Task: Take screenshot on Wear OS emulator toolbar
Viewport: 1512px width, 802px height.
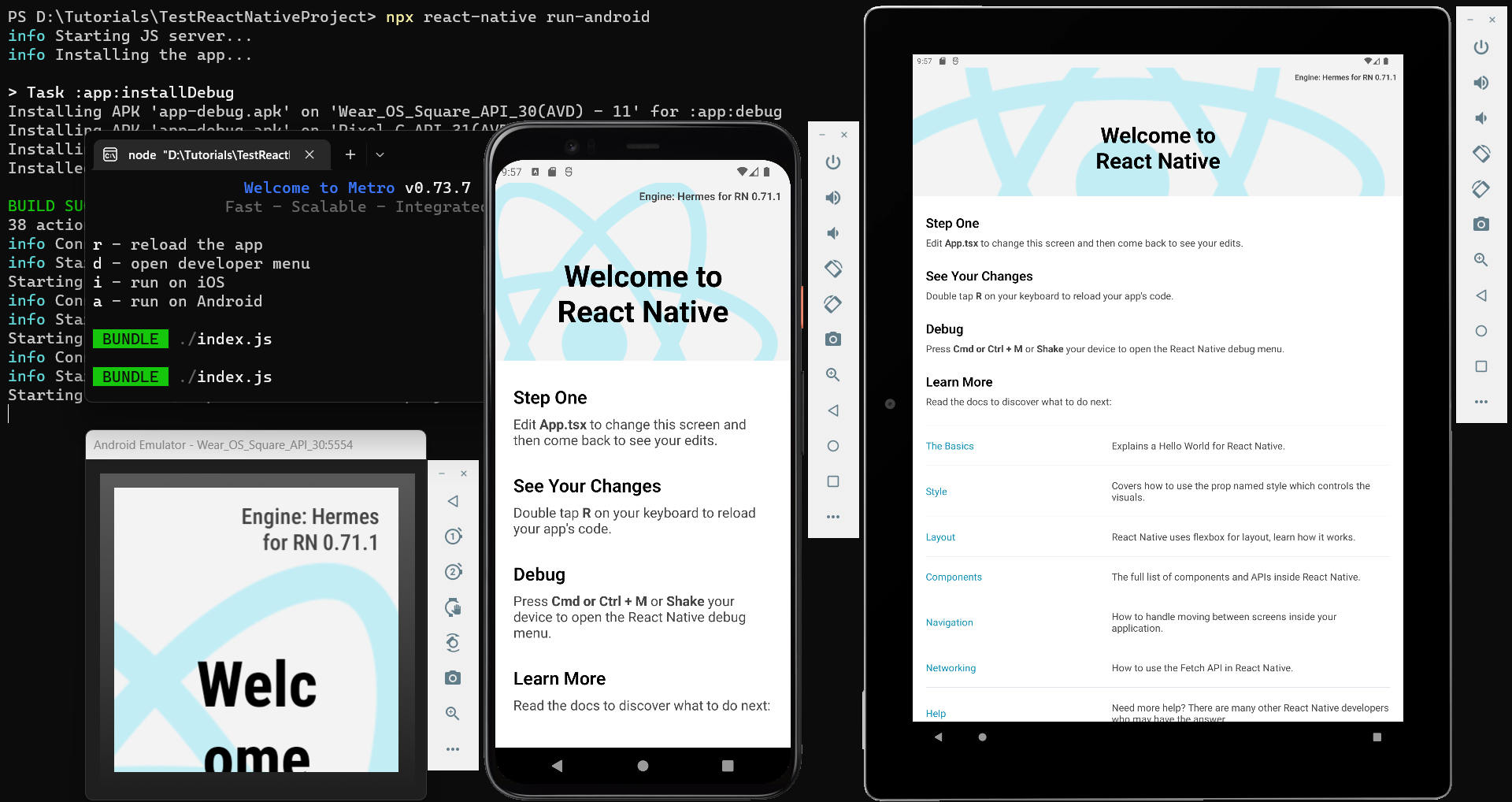Action: (x=453, y=678)
